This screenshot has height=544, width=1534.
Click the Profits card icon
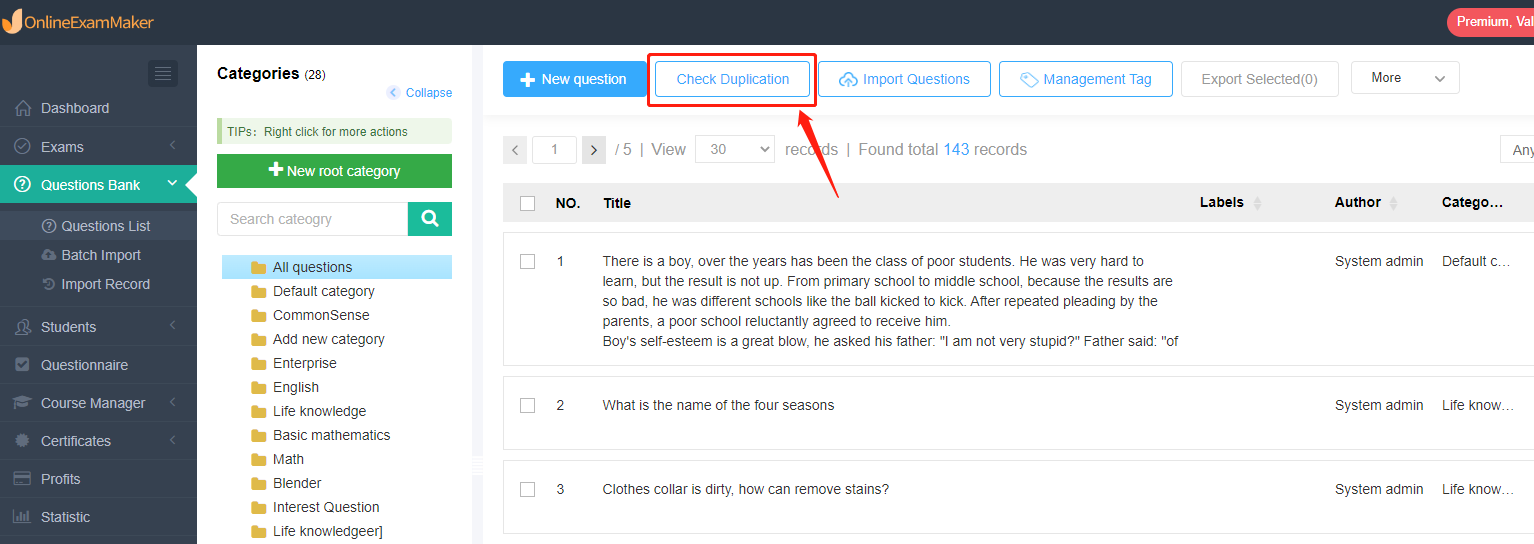tap(22, 479)
